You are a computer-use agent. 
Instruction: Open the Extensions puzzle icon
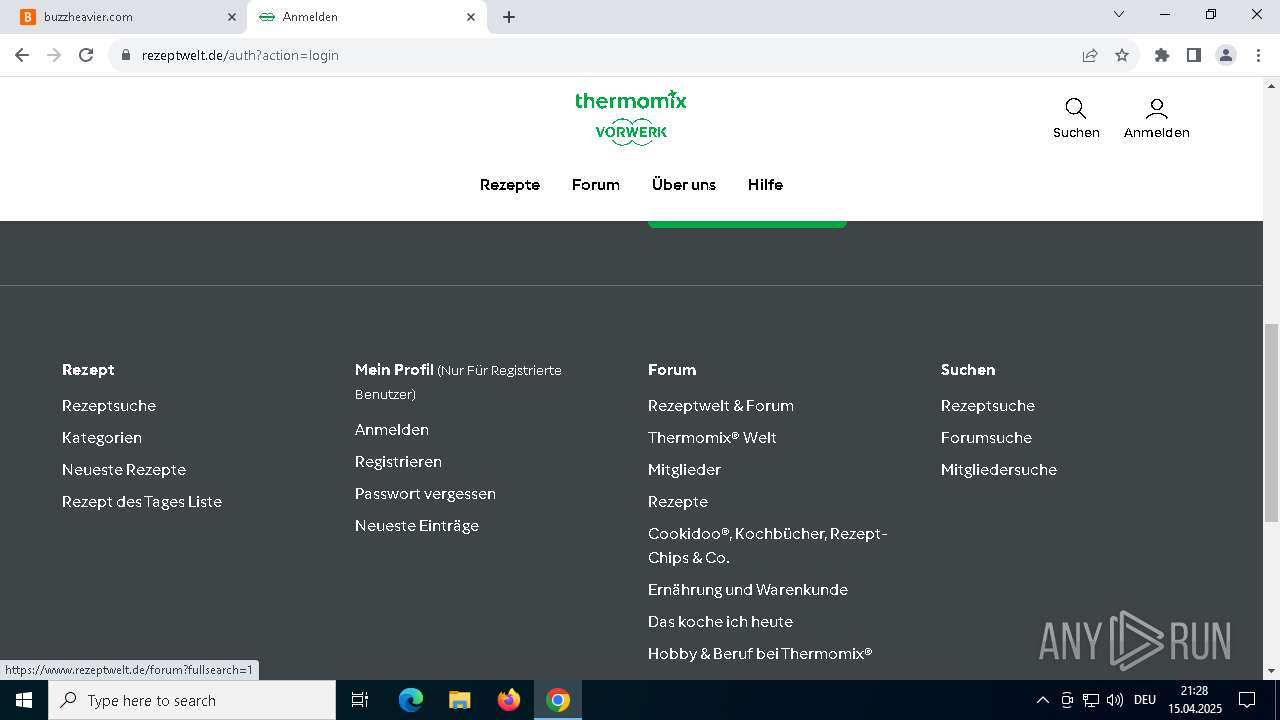[x=1162, y=55]
